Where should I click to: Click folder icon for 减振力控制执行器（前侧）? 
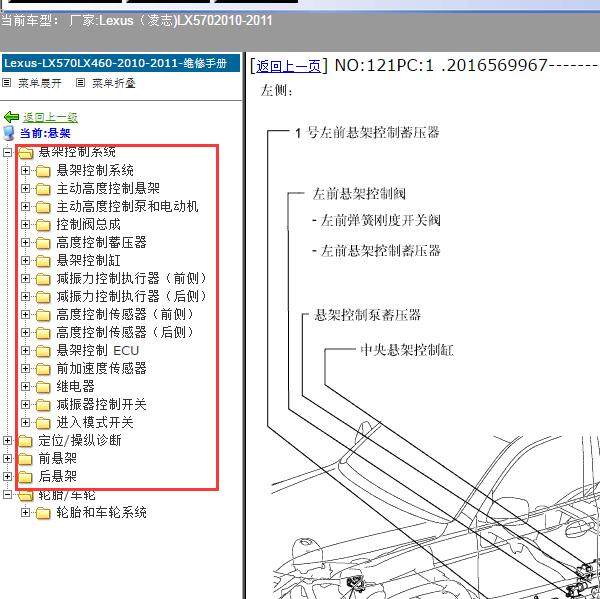coord(43,279)
